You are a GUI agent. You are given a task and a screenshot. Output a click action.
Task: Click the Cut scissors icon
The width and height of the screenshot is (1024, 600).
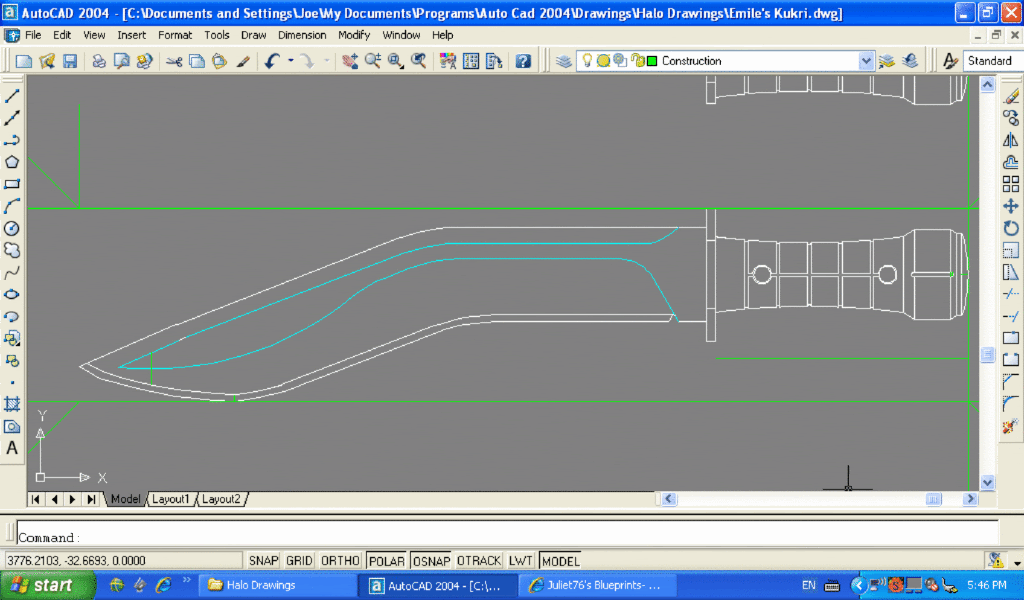pyautogui.click(x=174, y=61)
